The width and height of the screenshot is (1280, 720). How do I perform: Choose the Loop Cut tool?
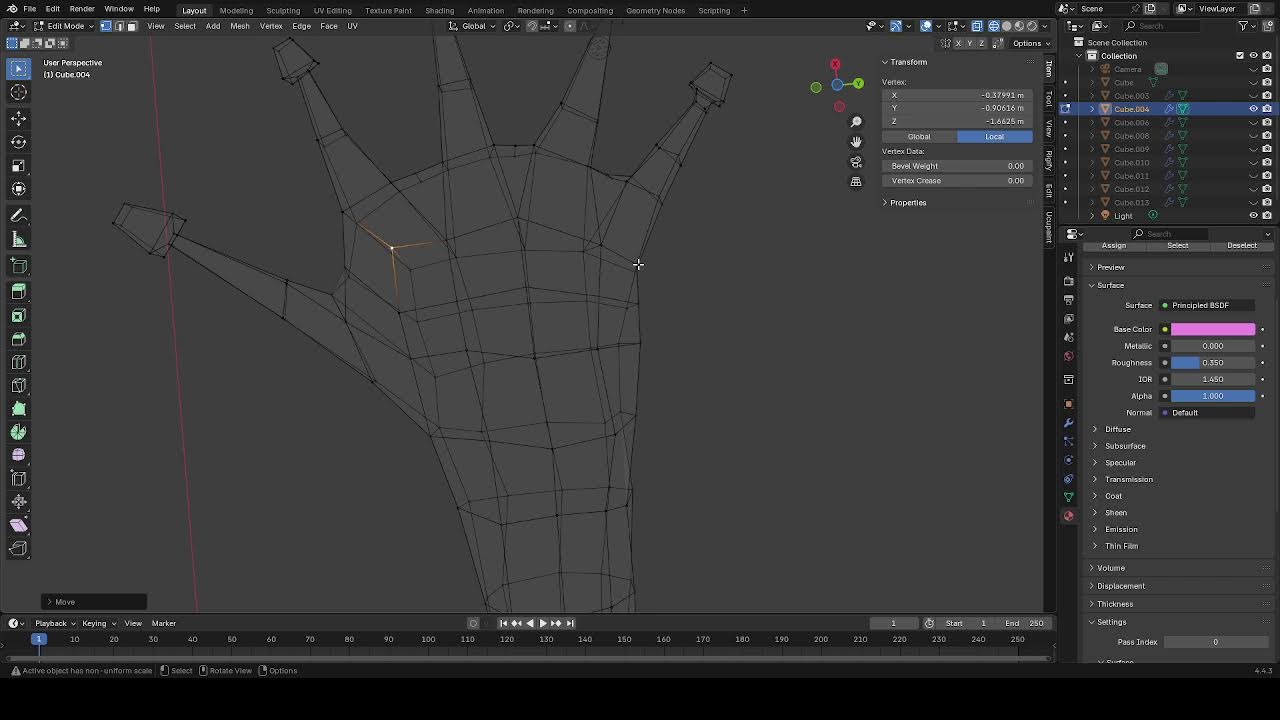coord(18,362)
